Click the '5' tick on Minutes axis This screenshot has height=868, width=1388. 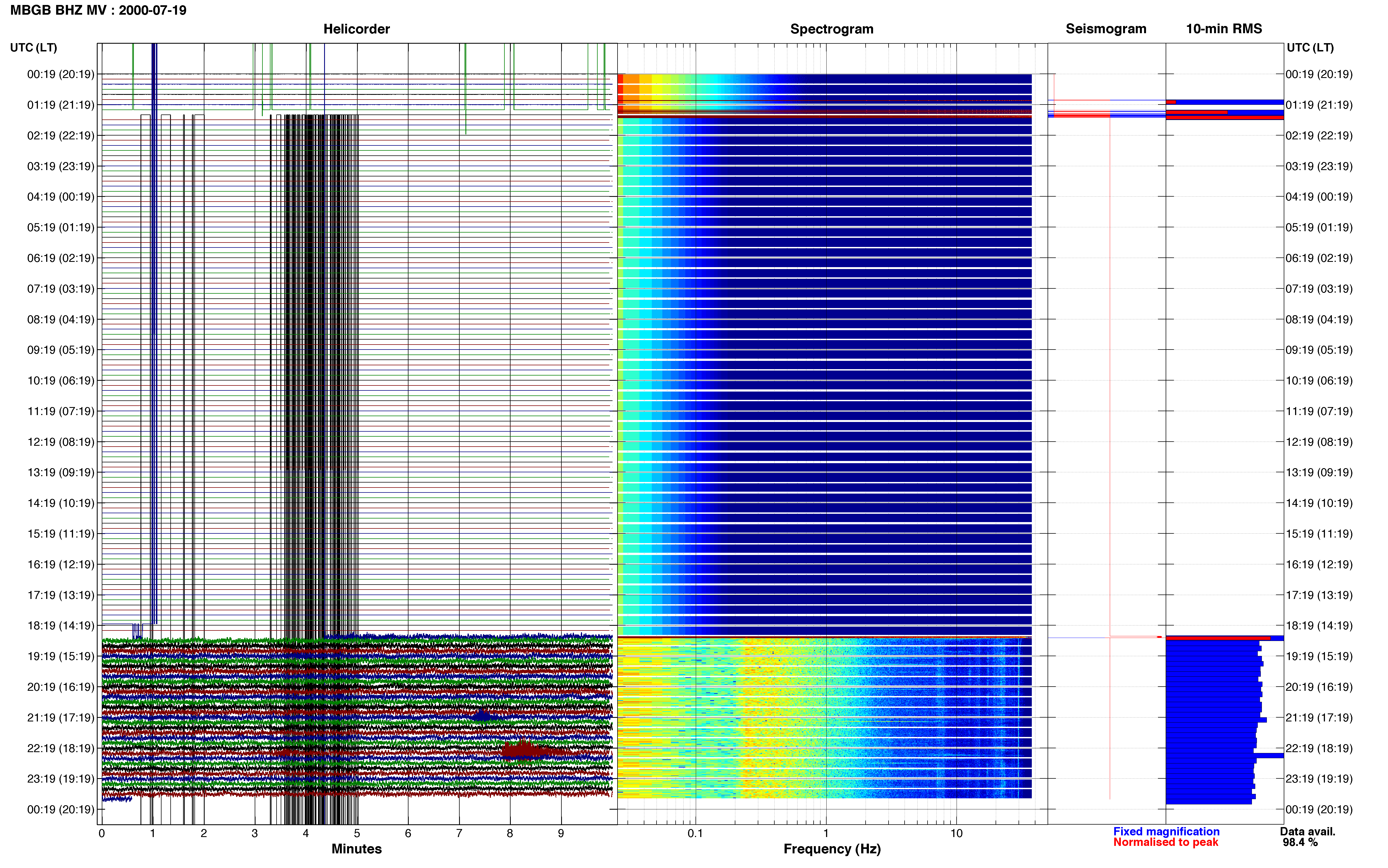tap(357, 833)
